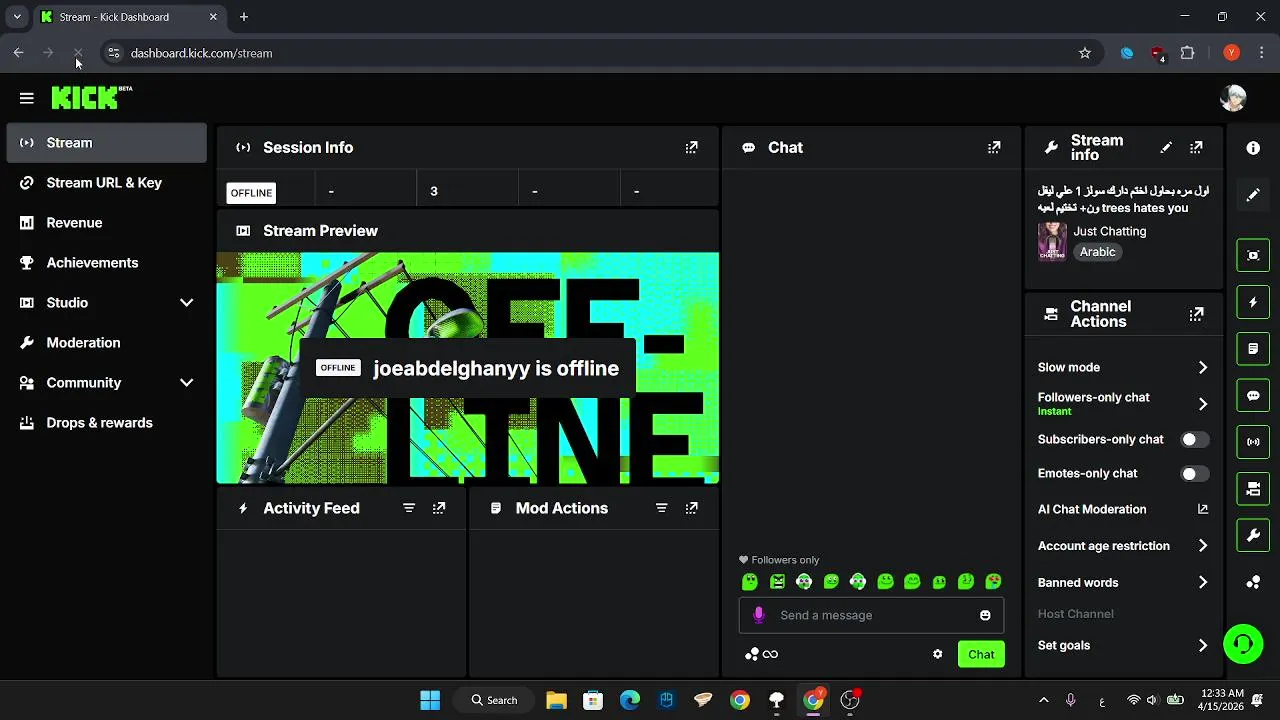Toggle the mod actions document widget in right rail
This screenshot has height=720, width=1280.
(1253, 349)
